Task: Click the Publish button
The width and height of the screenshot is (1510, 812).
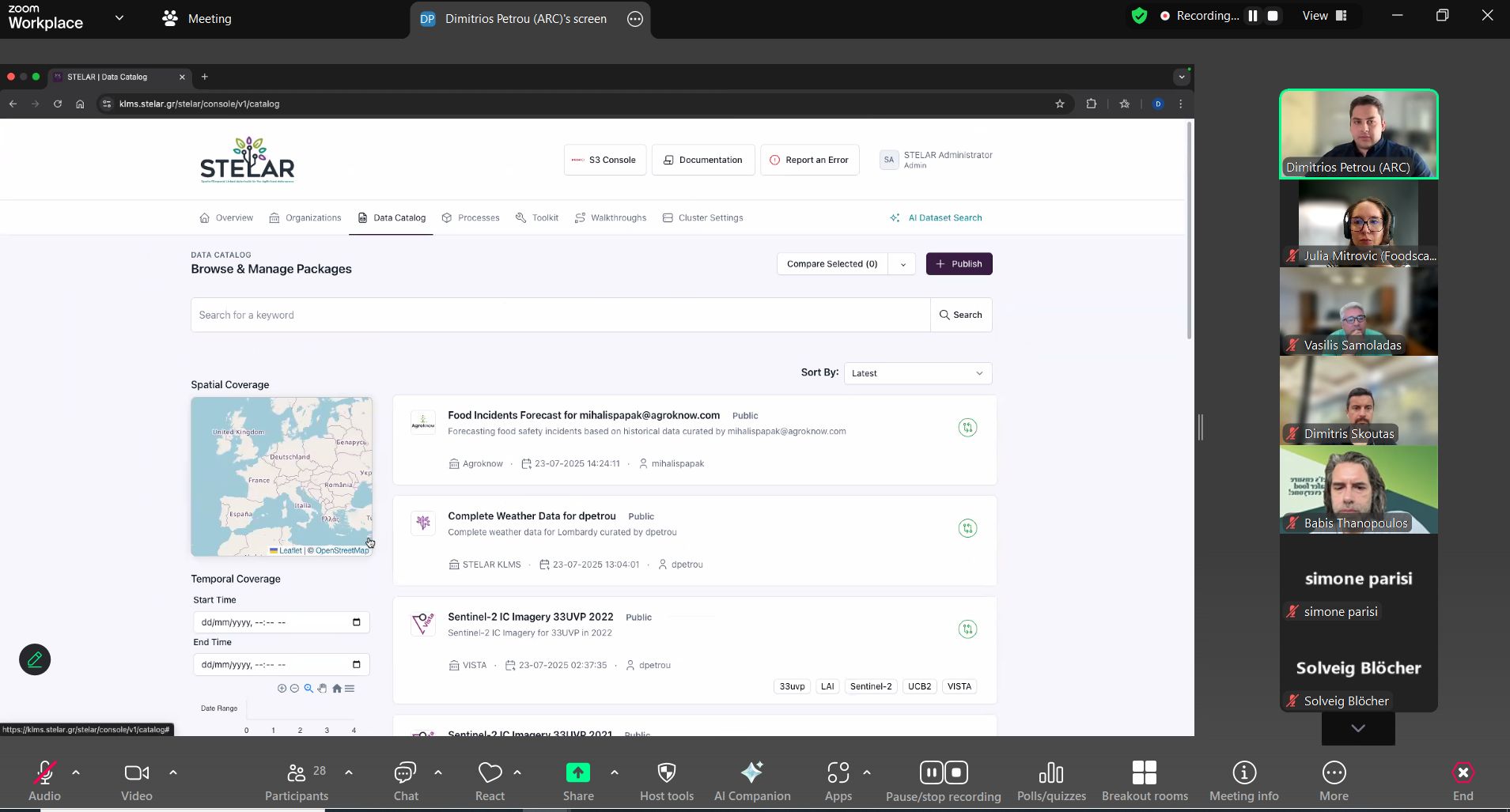Action: [959, 264]
